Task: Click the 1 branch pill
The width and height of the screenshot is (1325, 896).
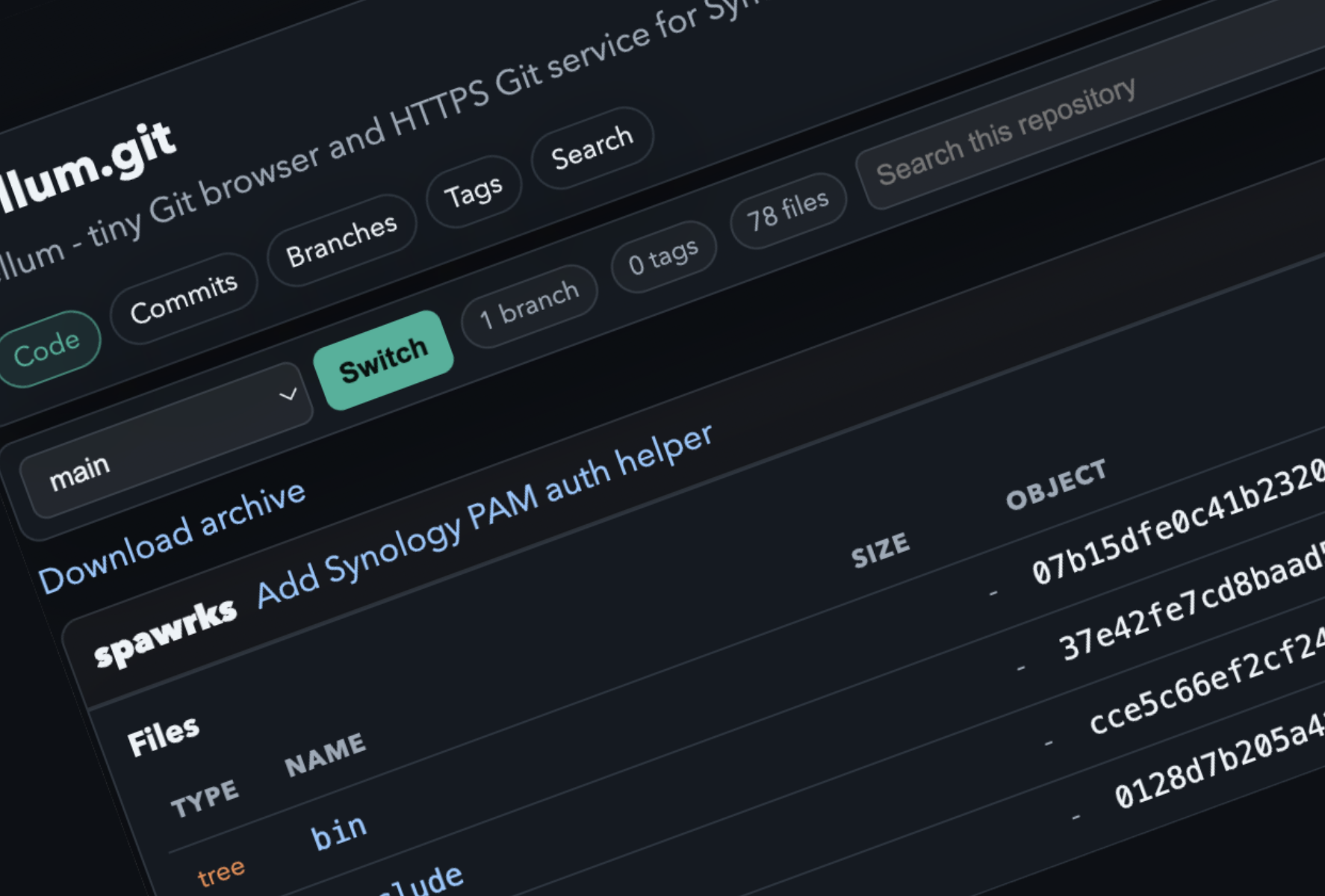Action: point(530,307)
